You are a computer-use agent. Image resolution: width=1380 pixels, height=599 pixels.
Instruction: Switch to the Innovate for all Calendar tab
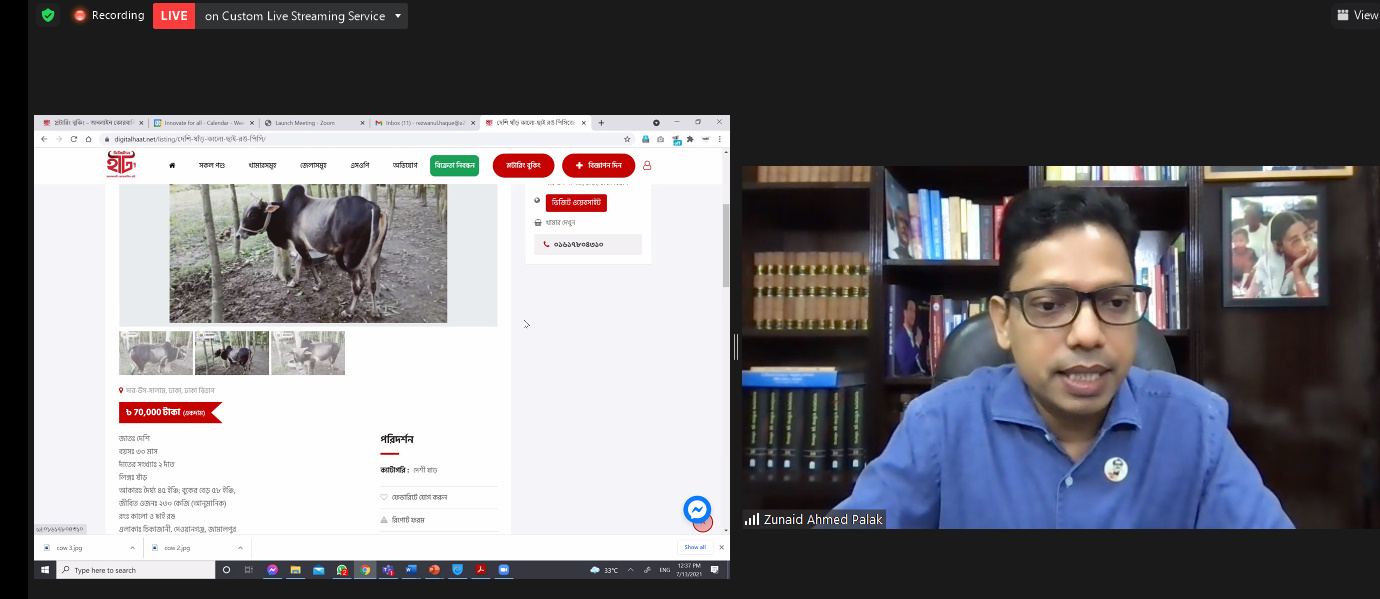point(204,123)
